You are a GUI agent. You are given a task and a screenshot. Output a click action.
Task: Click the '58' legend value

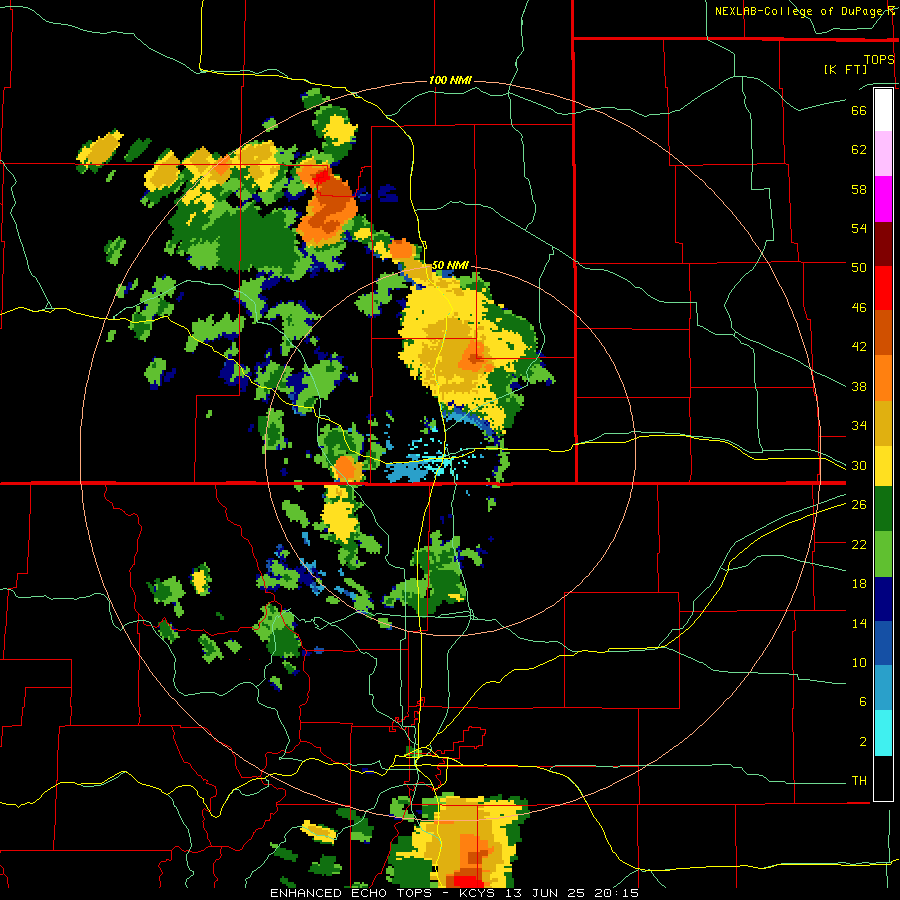click(859, 189)
